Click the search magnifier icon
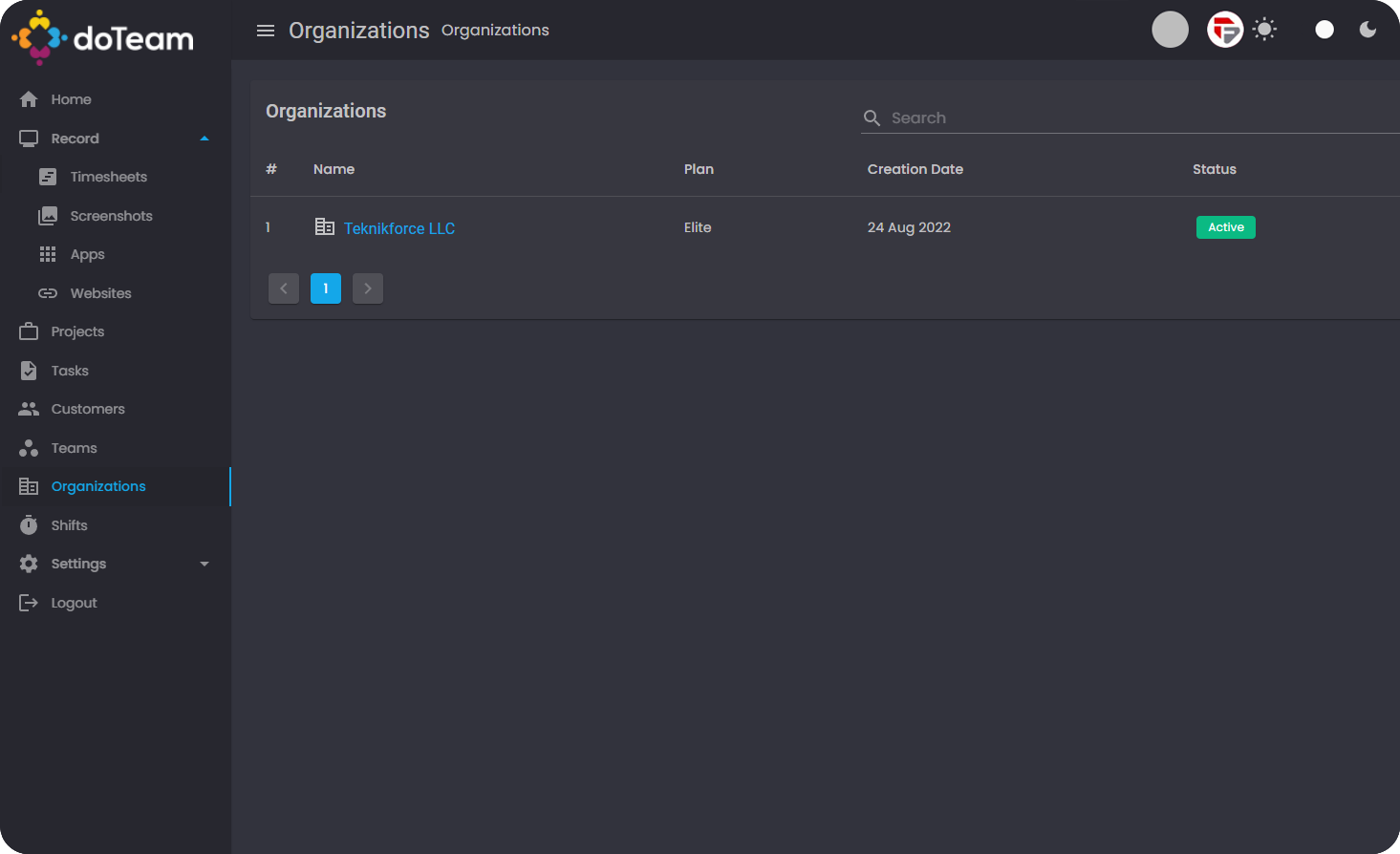 click(x=872, y=117)
